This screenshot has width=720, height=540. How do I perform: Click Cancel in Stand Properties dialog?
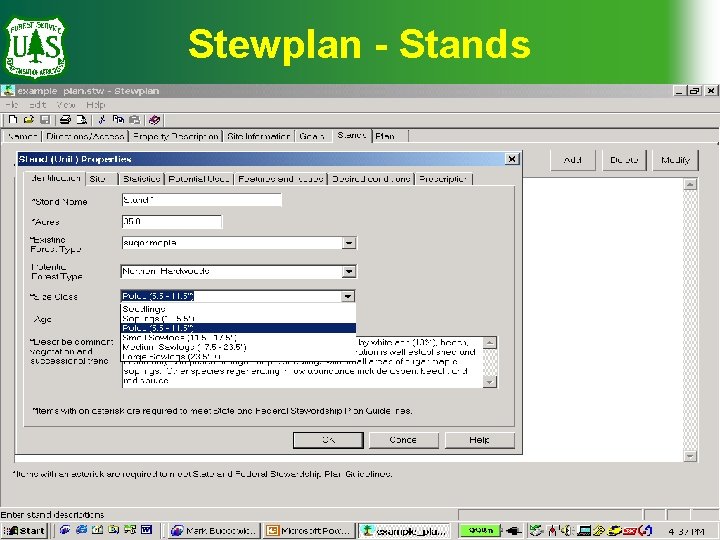coord(403,440)
